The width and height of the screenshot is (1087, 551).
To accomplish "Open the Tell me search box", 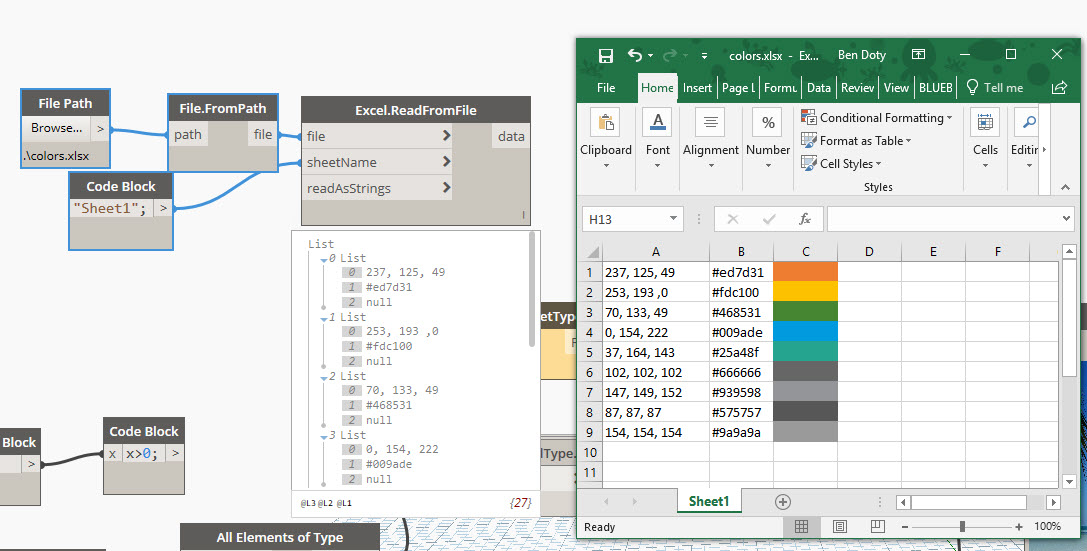I will [993, 88].
